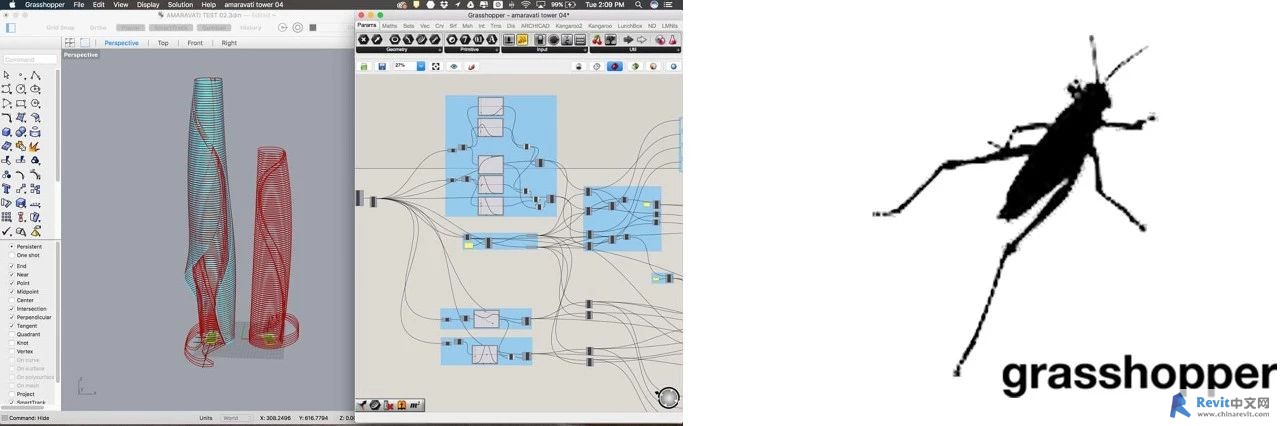Open the Solution menu in the menu bar
This screenshot has width=1280, height=426.
pyautogui.click(x=180, y=5)
